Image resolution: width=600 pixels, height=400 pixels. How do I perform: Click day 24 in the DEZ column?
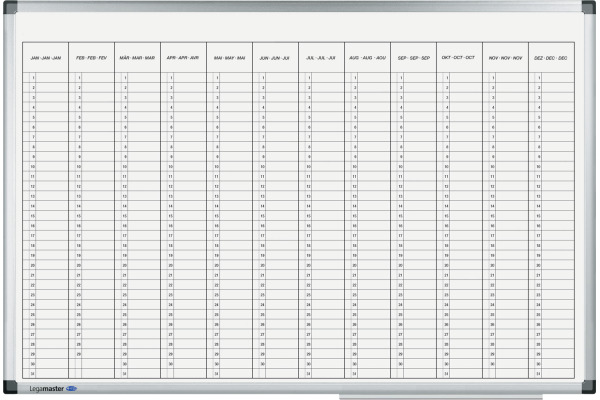click(x=538, y=305)
